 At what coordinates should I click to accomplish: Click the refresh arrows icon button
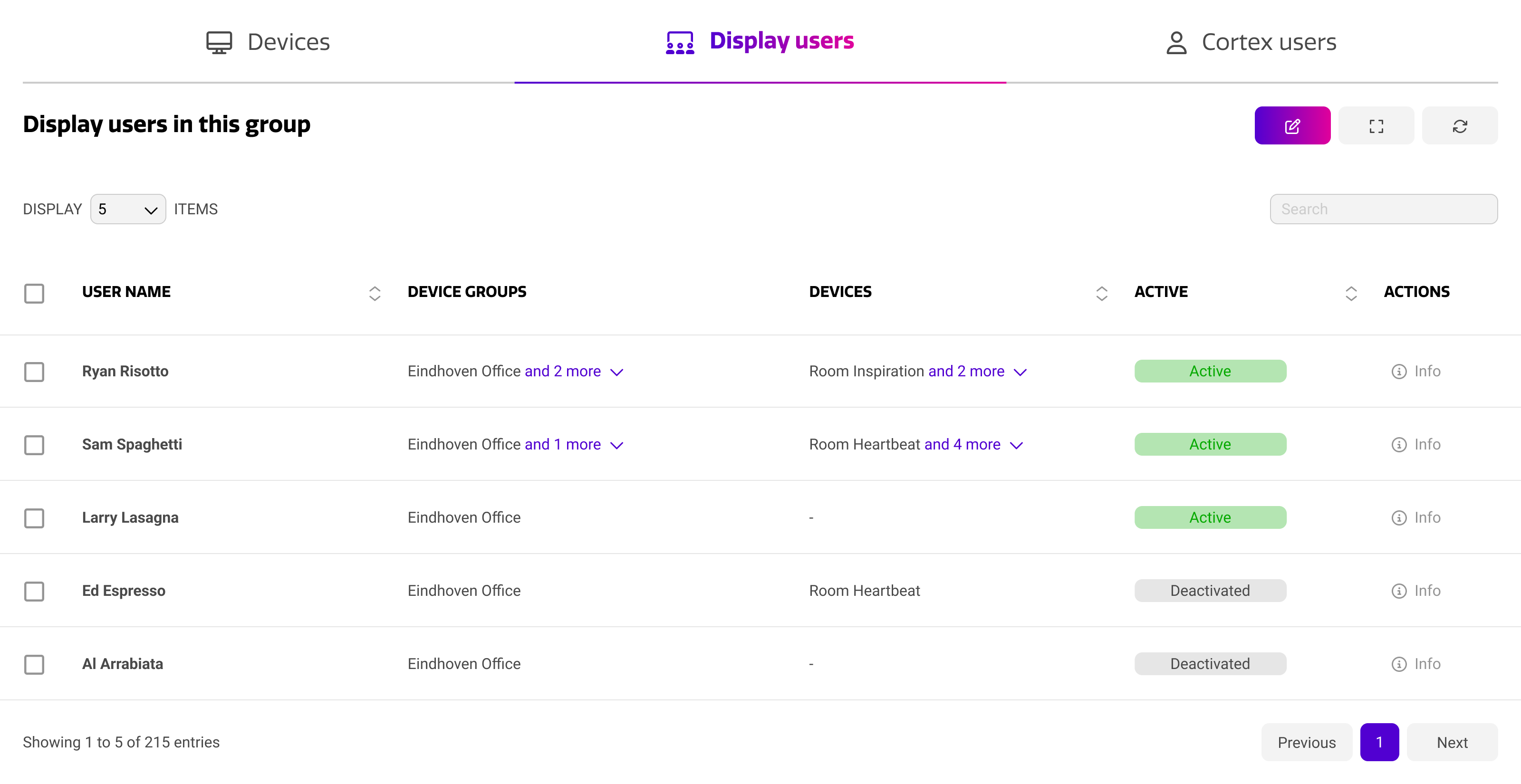coord(1460,126)
